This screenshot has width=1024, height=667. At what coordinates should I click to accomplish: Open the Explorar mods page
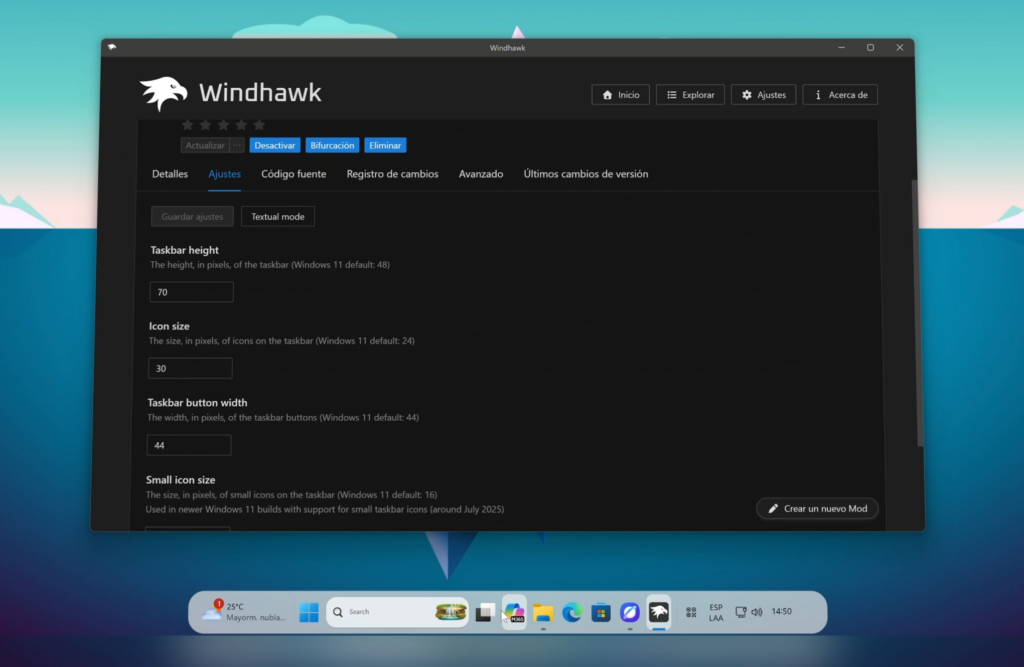coord(690,95)
